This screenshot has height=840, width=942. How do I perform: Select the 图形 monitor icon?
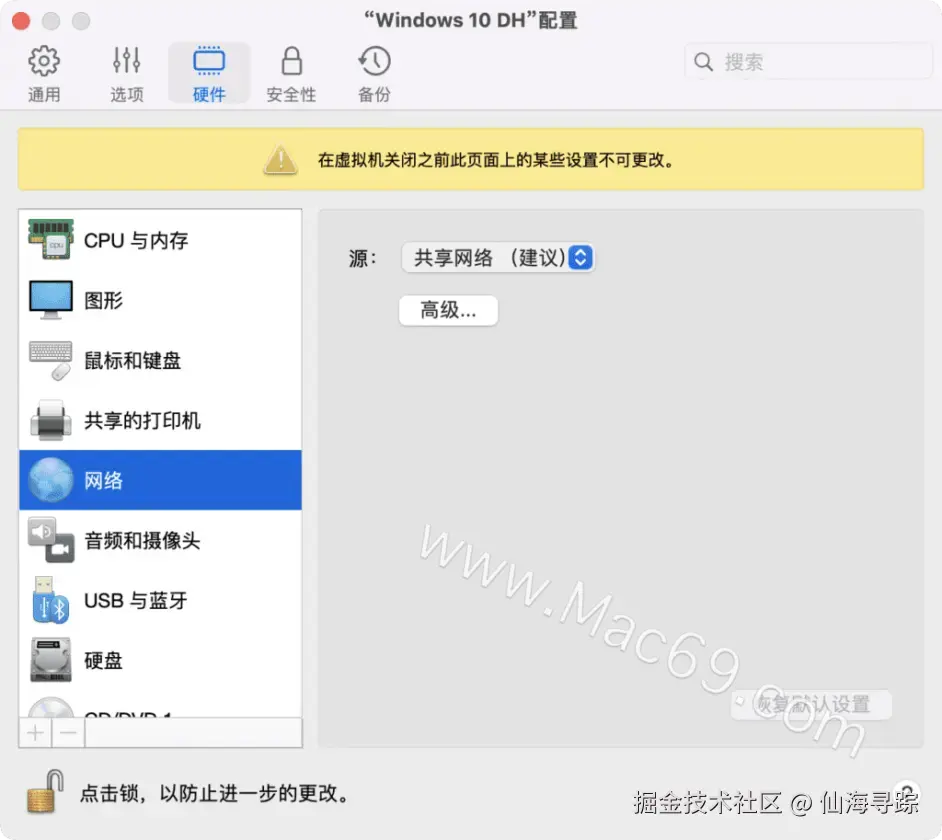pyautogui.click(x=51, y=299)
